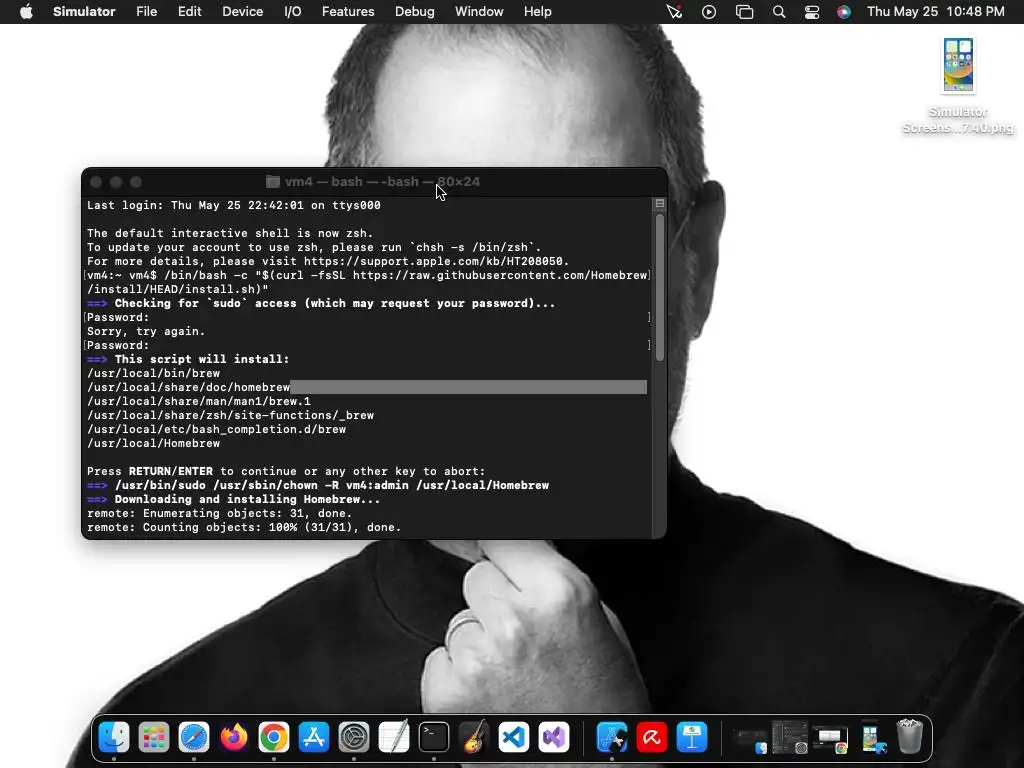
Task: Click 'Sorry, try again.' in Terminal
Action: pyautogui.click(x=146, y=331)
